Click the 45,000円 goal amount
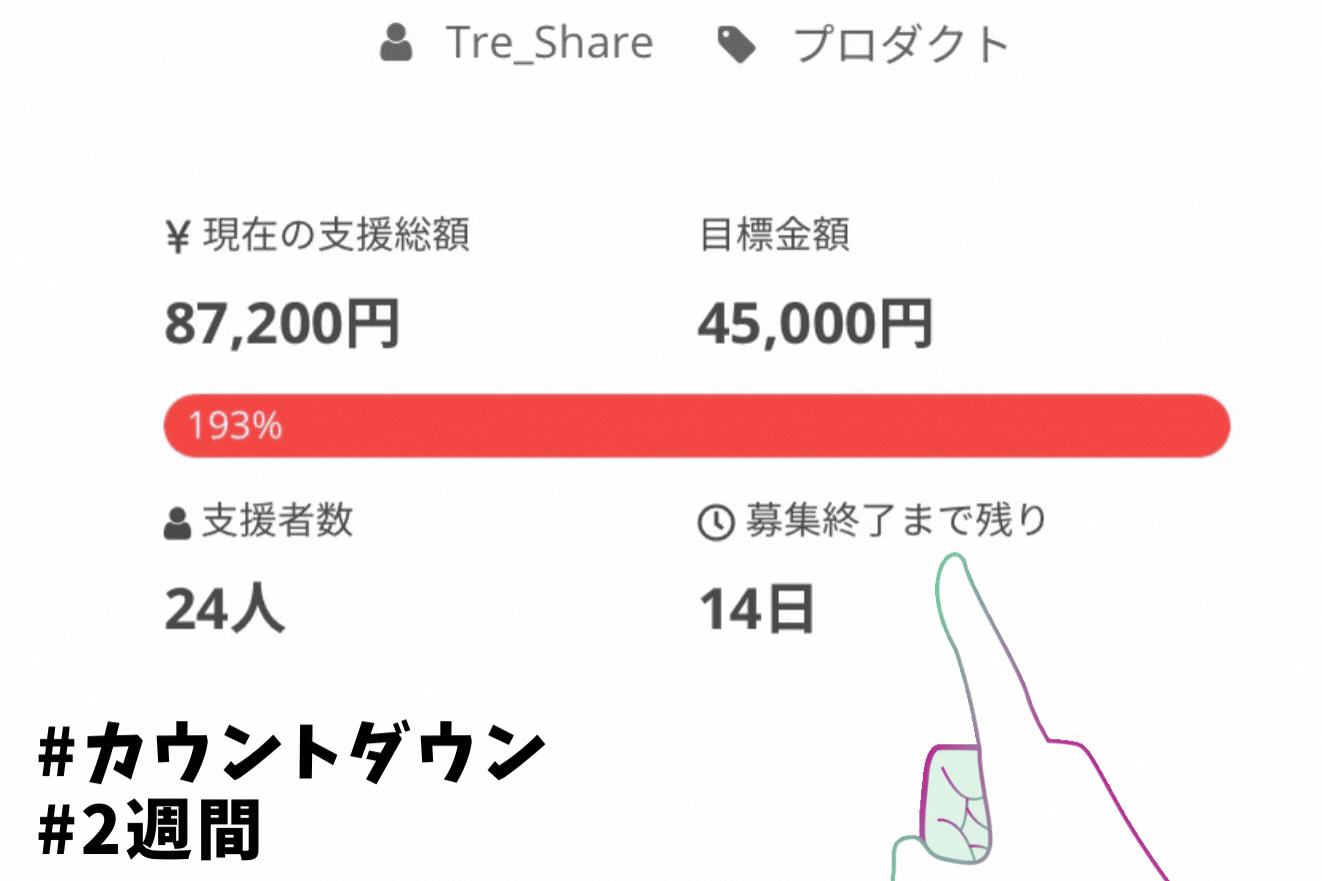Viewport: 1322px width, 881px height. point(815,324)
